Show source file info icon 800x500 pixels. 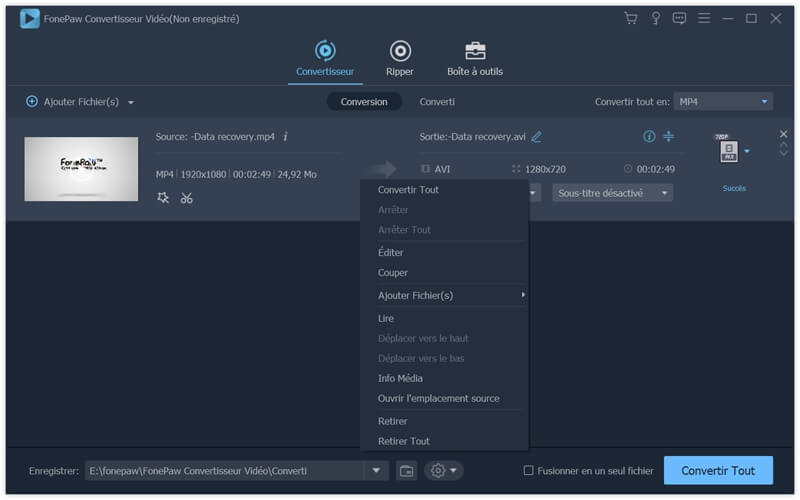(x=286, y=137)
